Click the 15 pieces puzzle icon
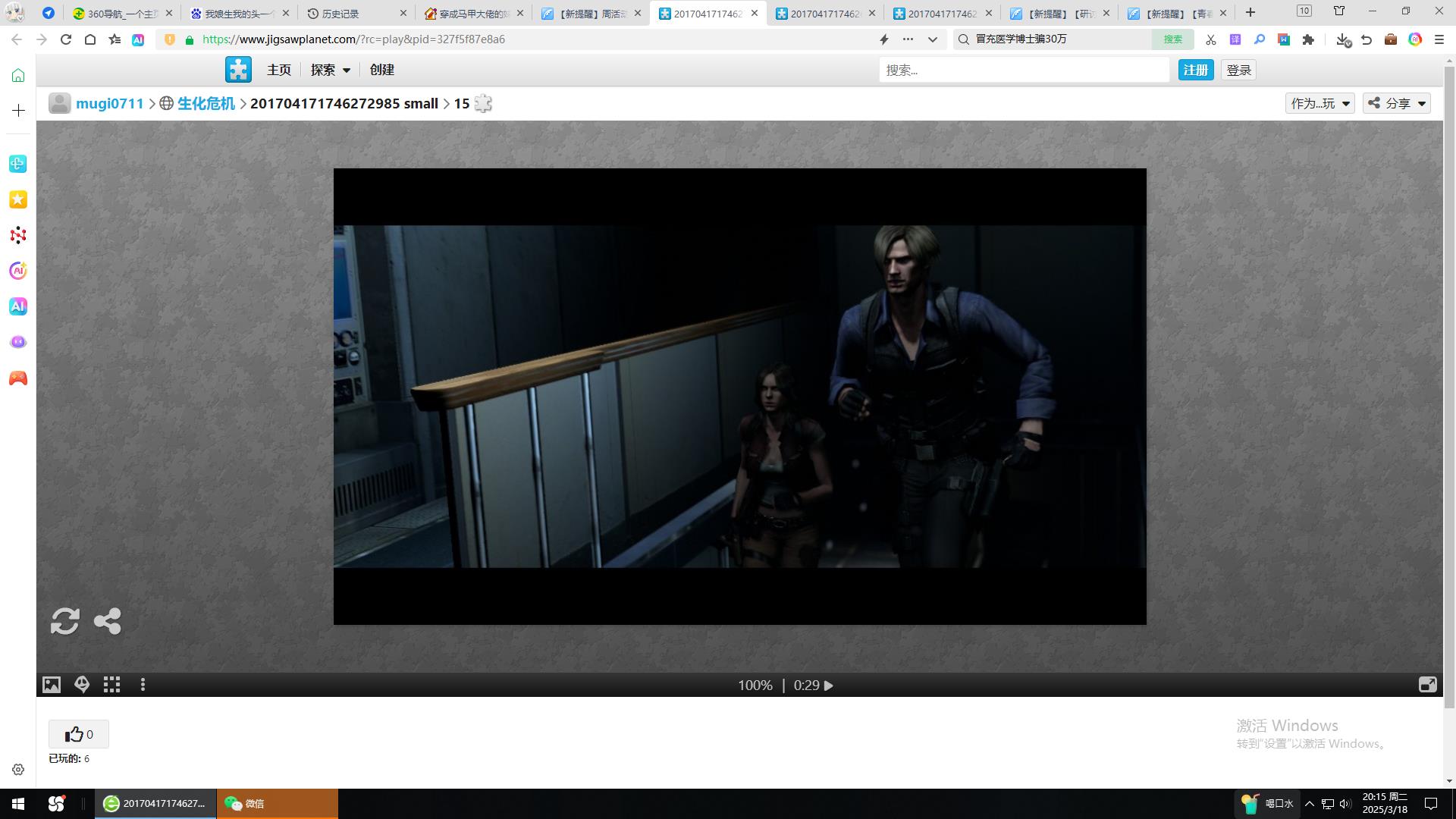Screen dimensions: 1456x819 tap(483, 104)
